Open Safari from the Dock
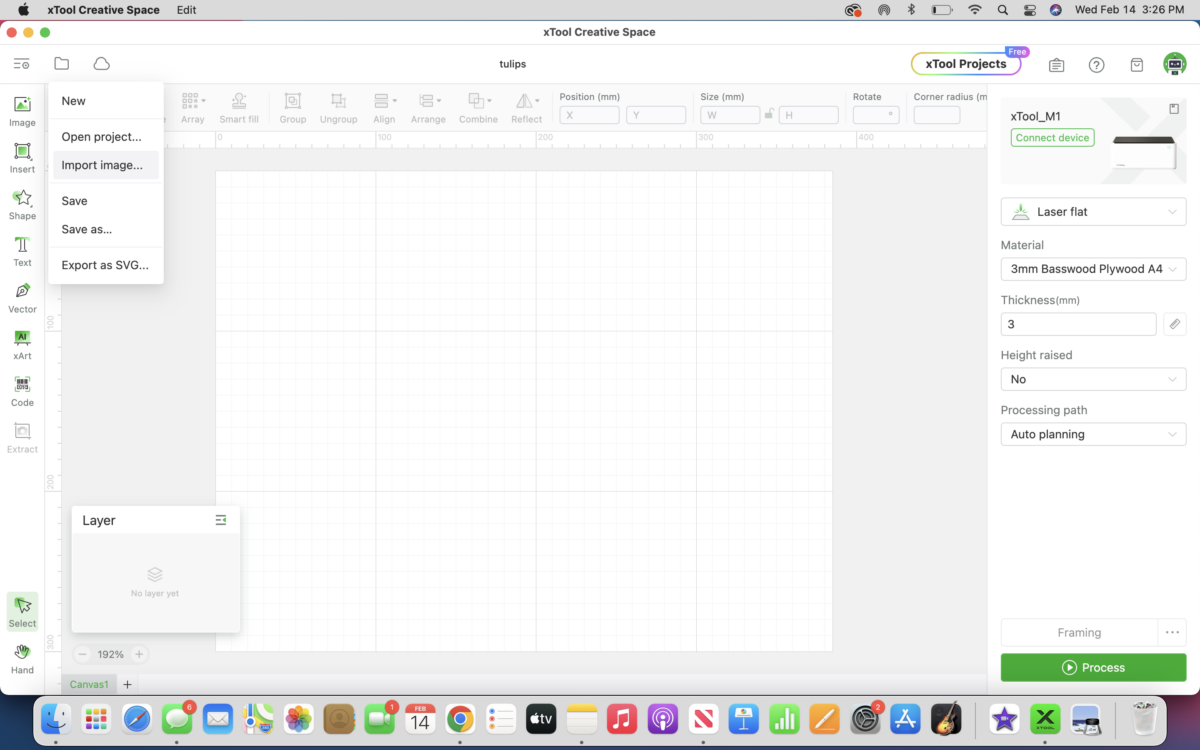The width and height of the screenshot is (1200, 750). [137, 718]
